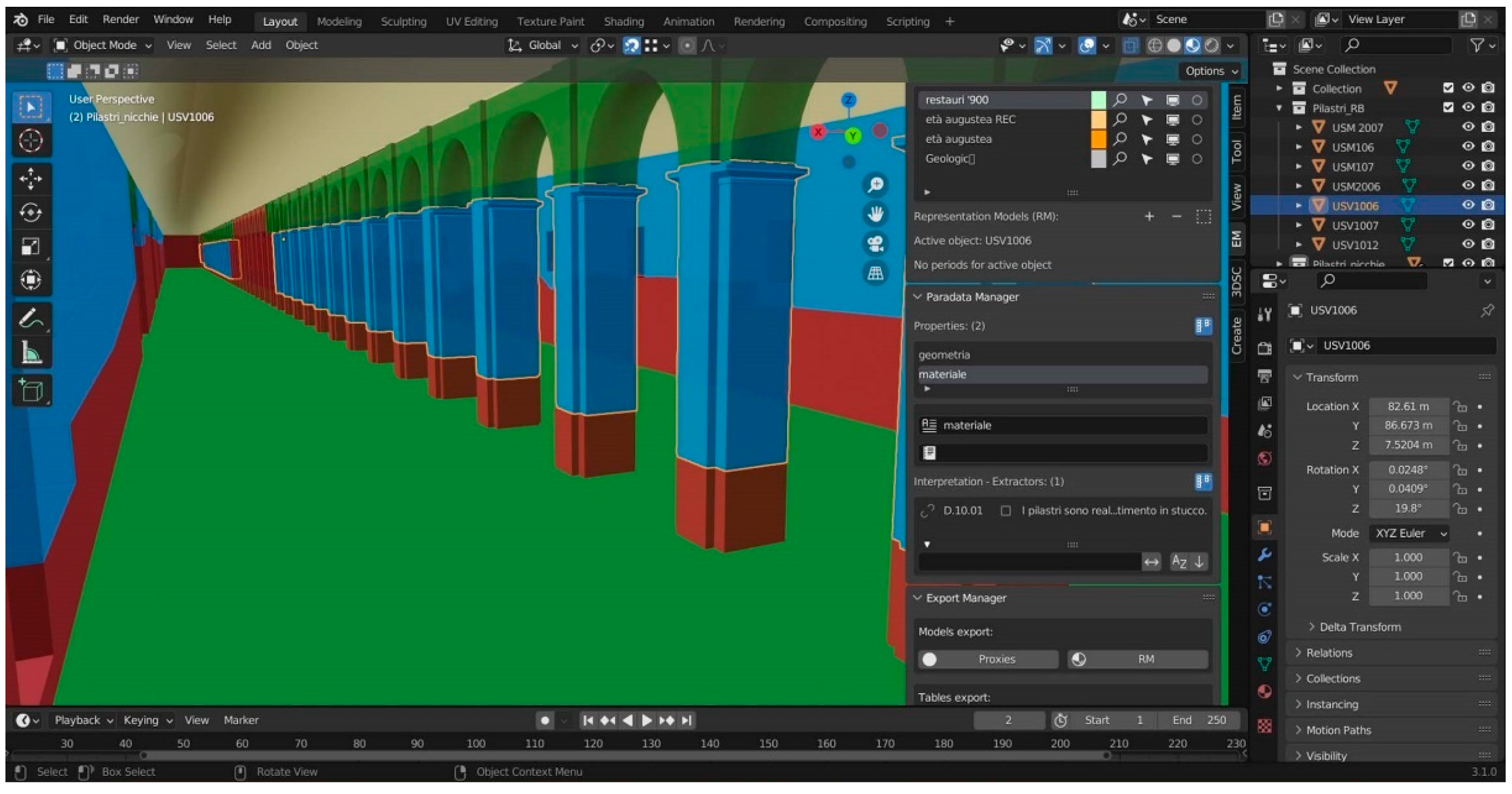Hide USM106 using its eye icon

tap(1468, 147)
